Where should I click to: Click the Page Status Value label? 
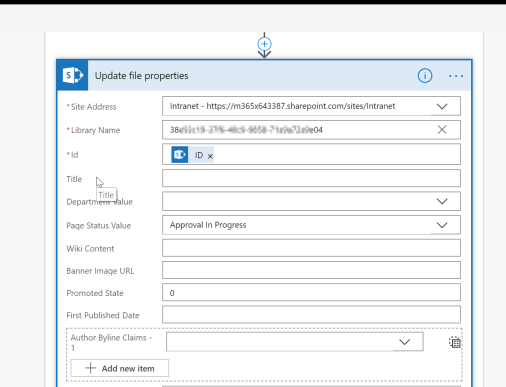click(x=99, y=226)
